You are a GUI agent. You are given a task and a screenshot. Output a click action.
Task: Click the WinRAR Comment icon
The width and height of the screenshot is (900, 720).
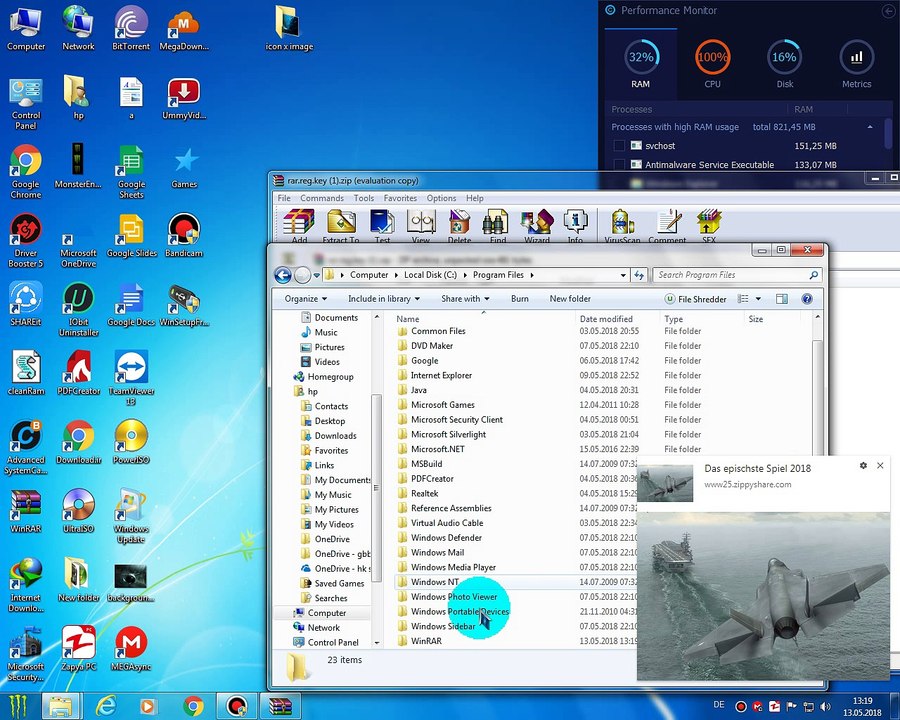pyautogui.click(x=667, y=226)
